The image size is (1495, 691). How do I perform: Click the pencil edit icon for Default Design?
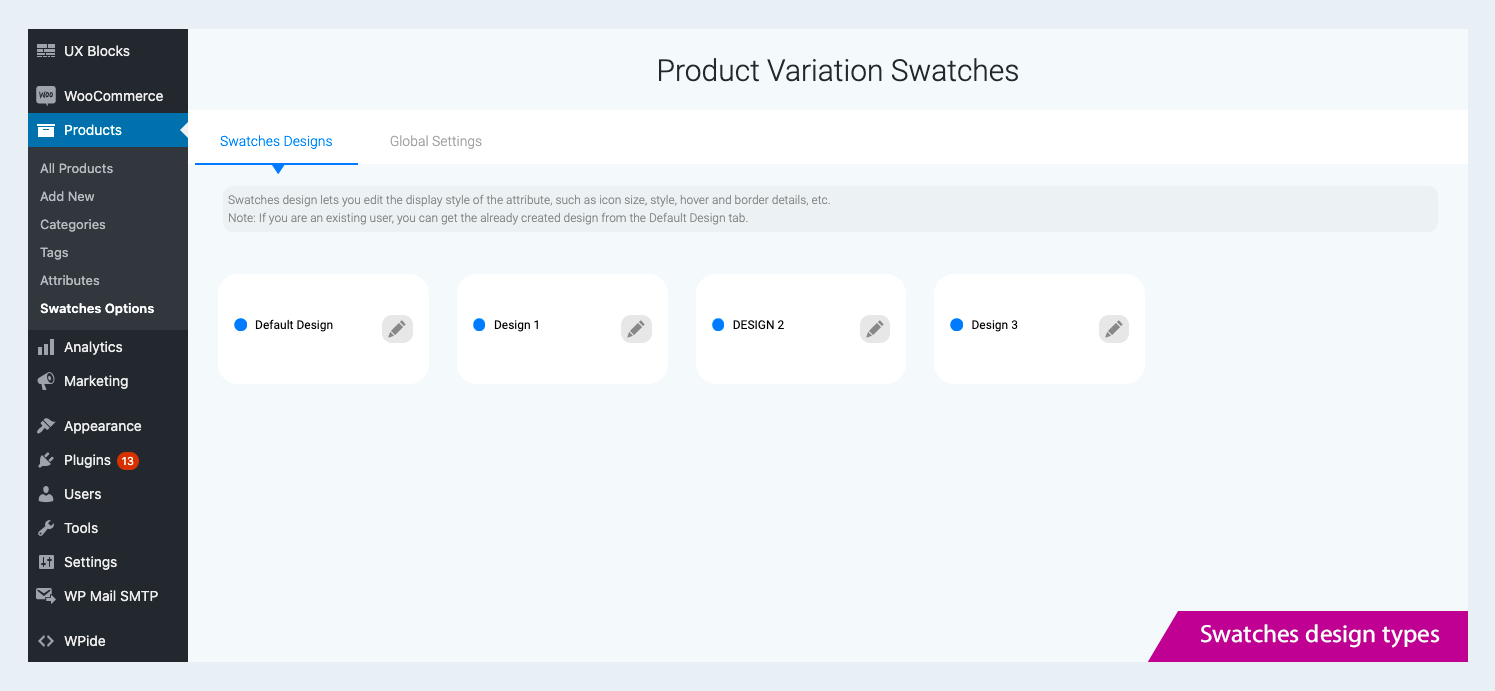[x=397, y=329]
